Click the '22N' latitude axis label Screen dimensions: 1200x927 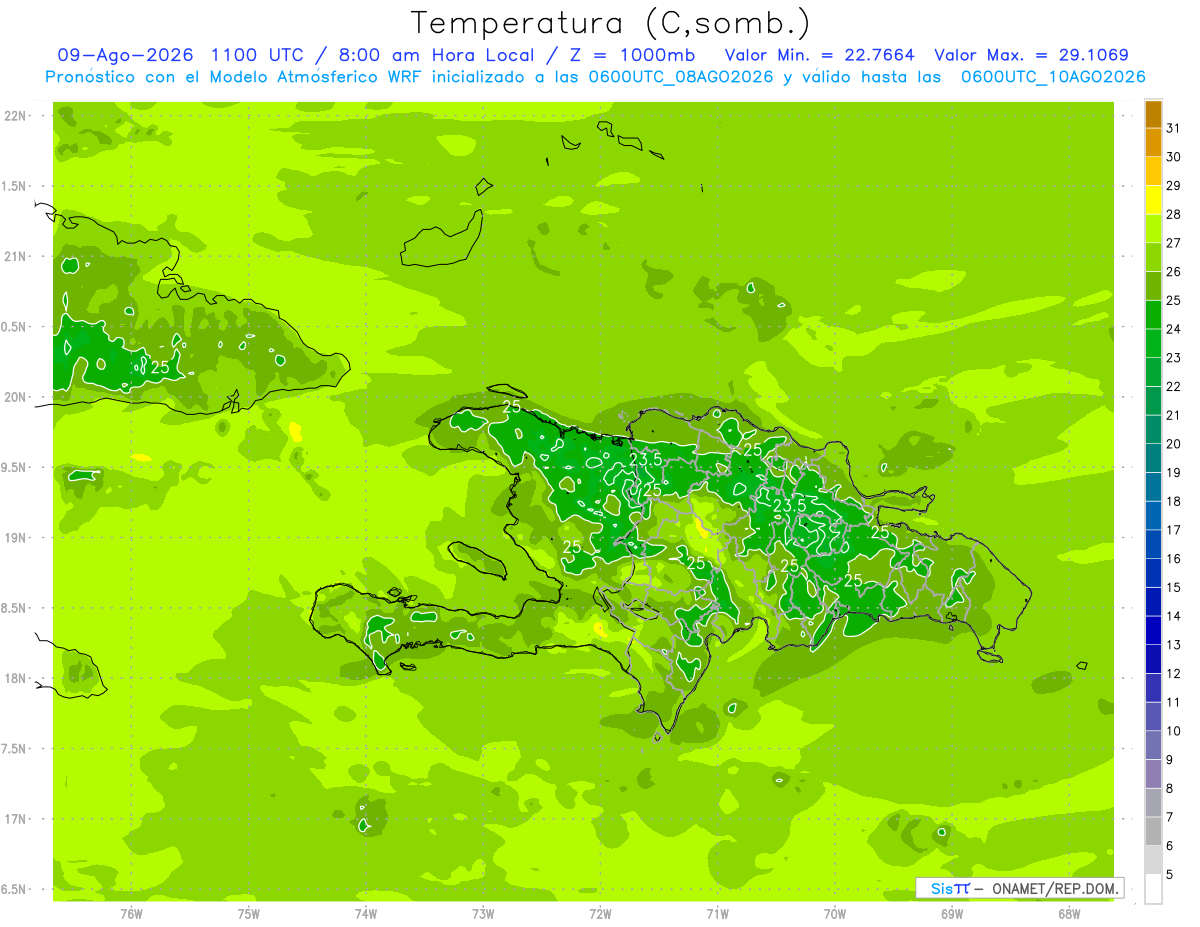pos(15,116)
